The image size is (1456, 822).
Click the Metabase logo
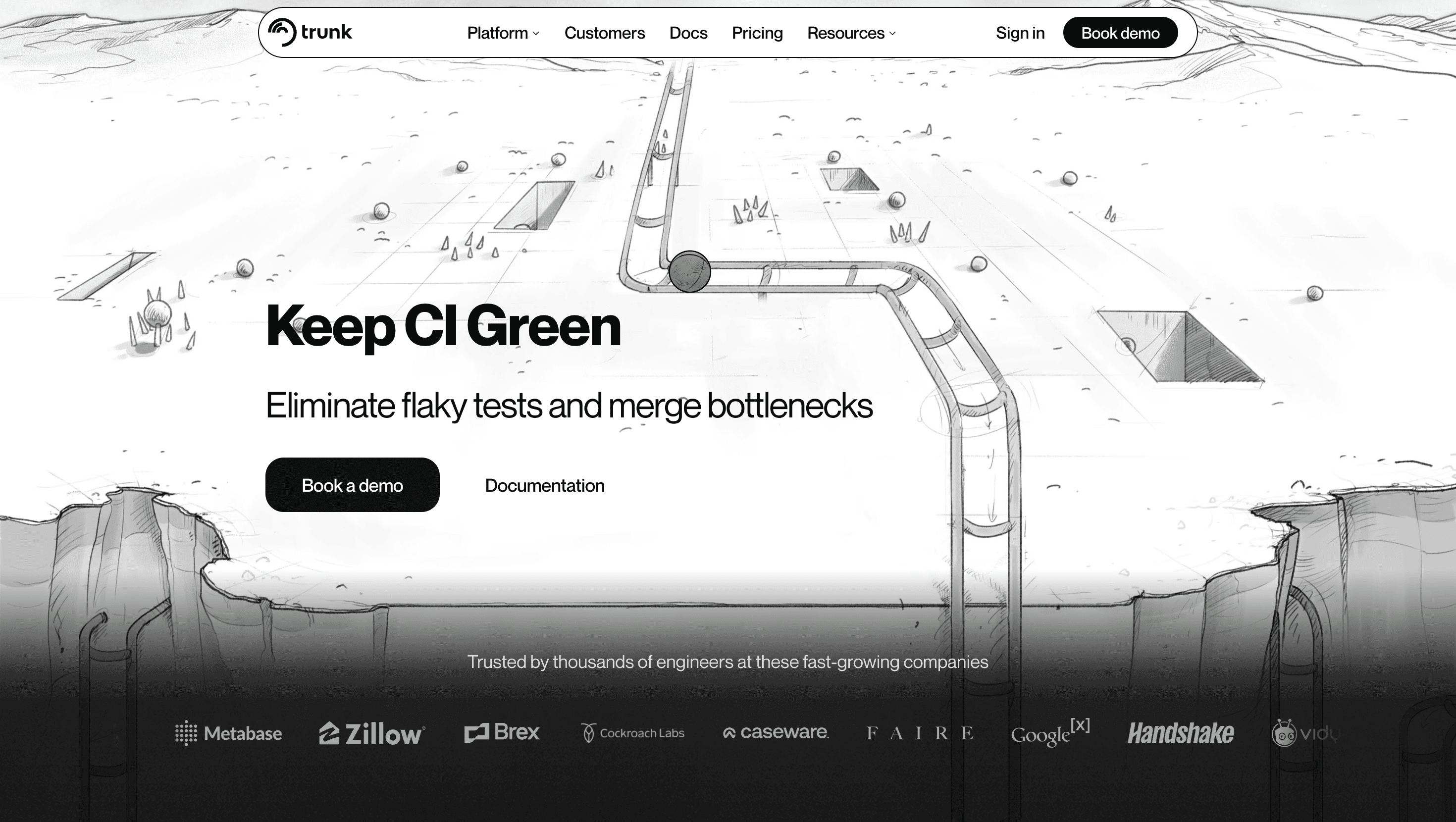pos(228,733)
